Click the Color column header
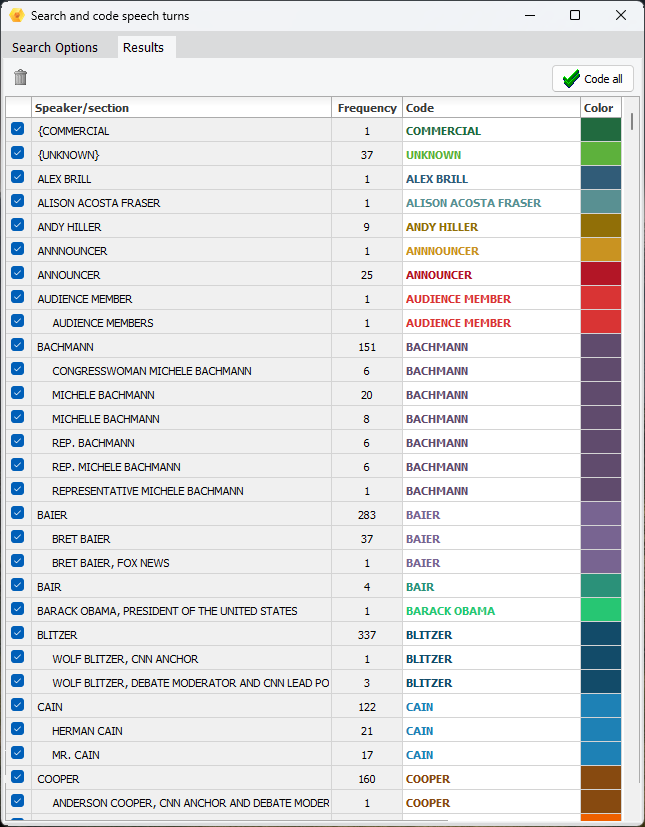 point(601,108)
